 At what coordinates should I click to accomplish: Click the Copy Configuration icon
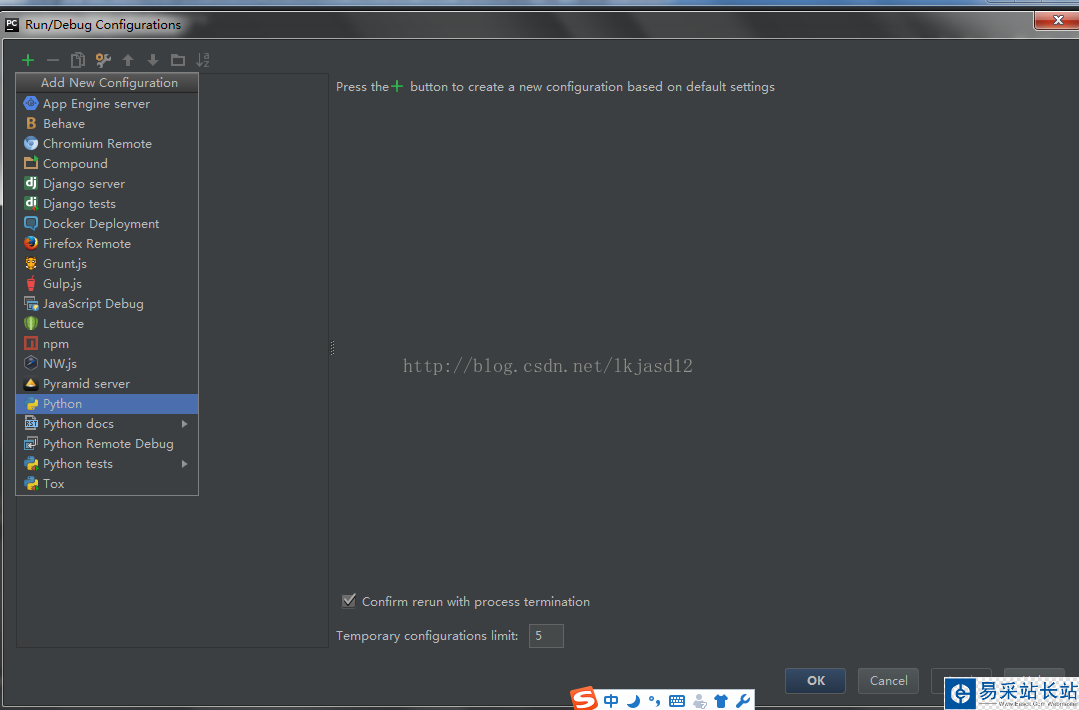coord(78,61)
